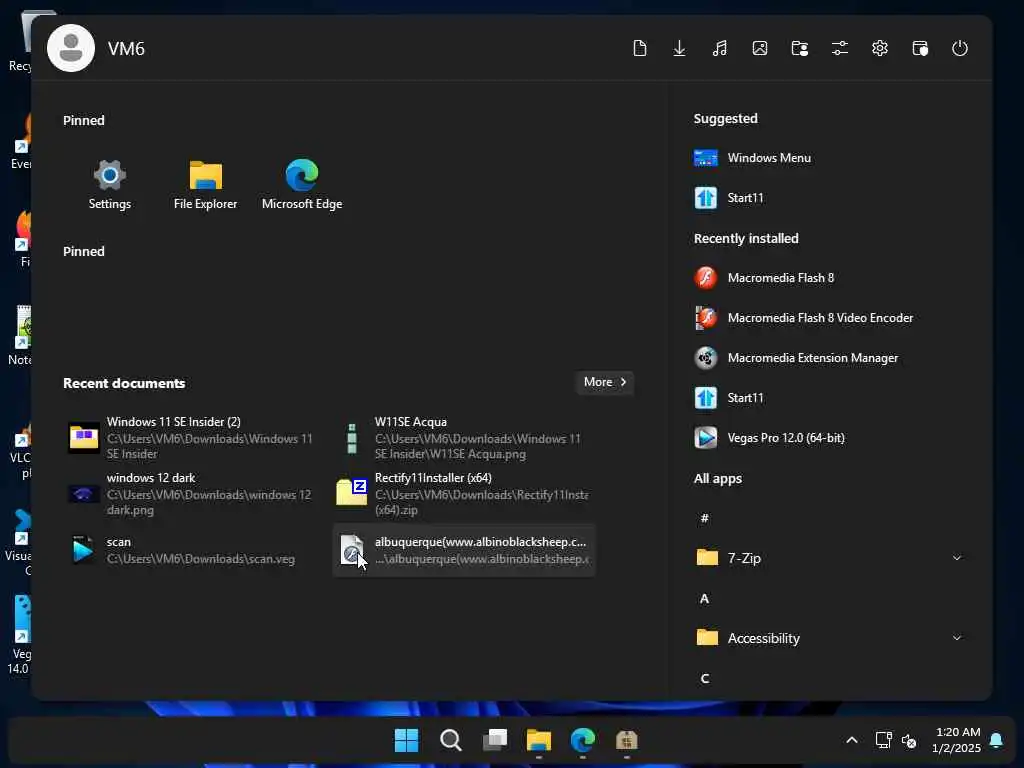Launch Macromedia Flash 8 Video Encoder

point(803,318)
